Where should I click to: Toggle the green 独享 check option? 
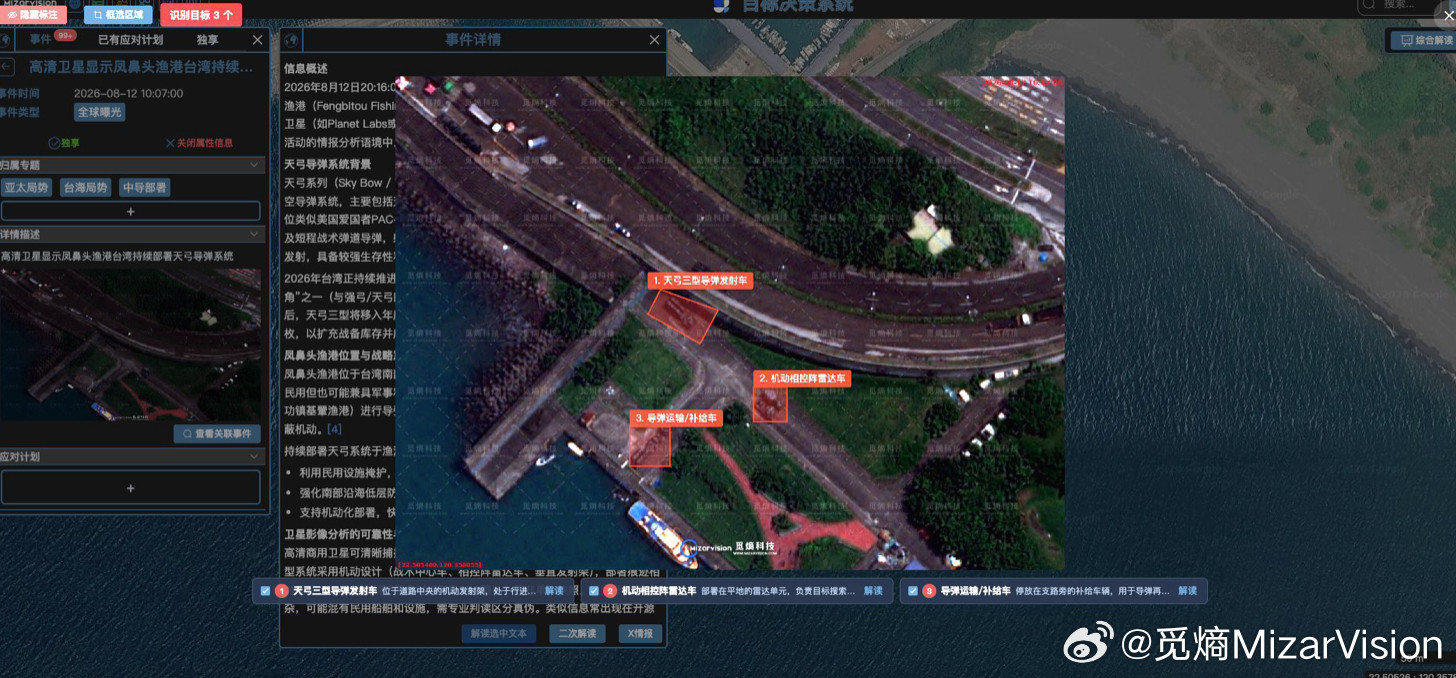[x=64, y=143]
